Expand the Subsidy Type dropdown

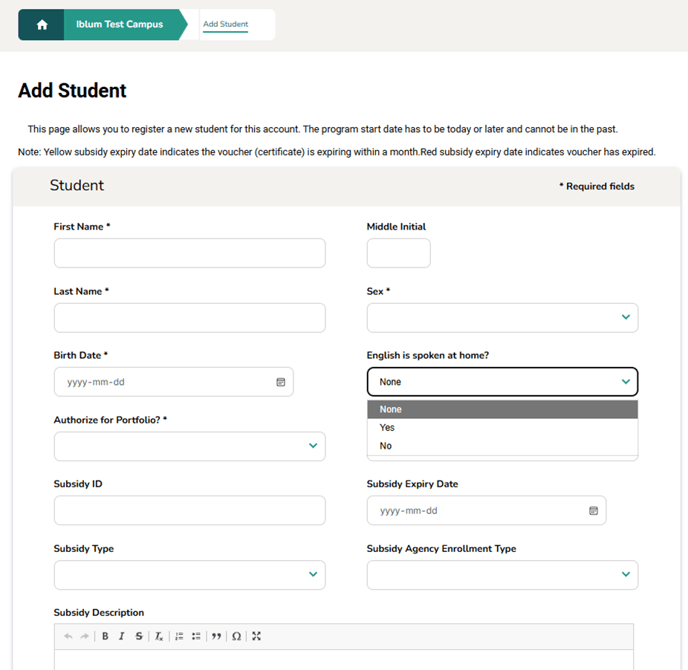[189, 575]
